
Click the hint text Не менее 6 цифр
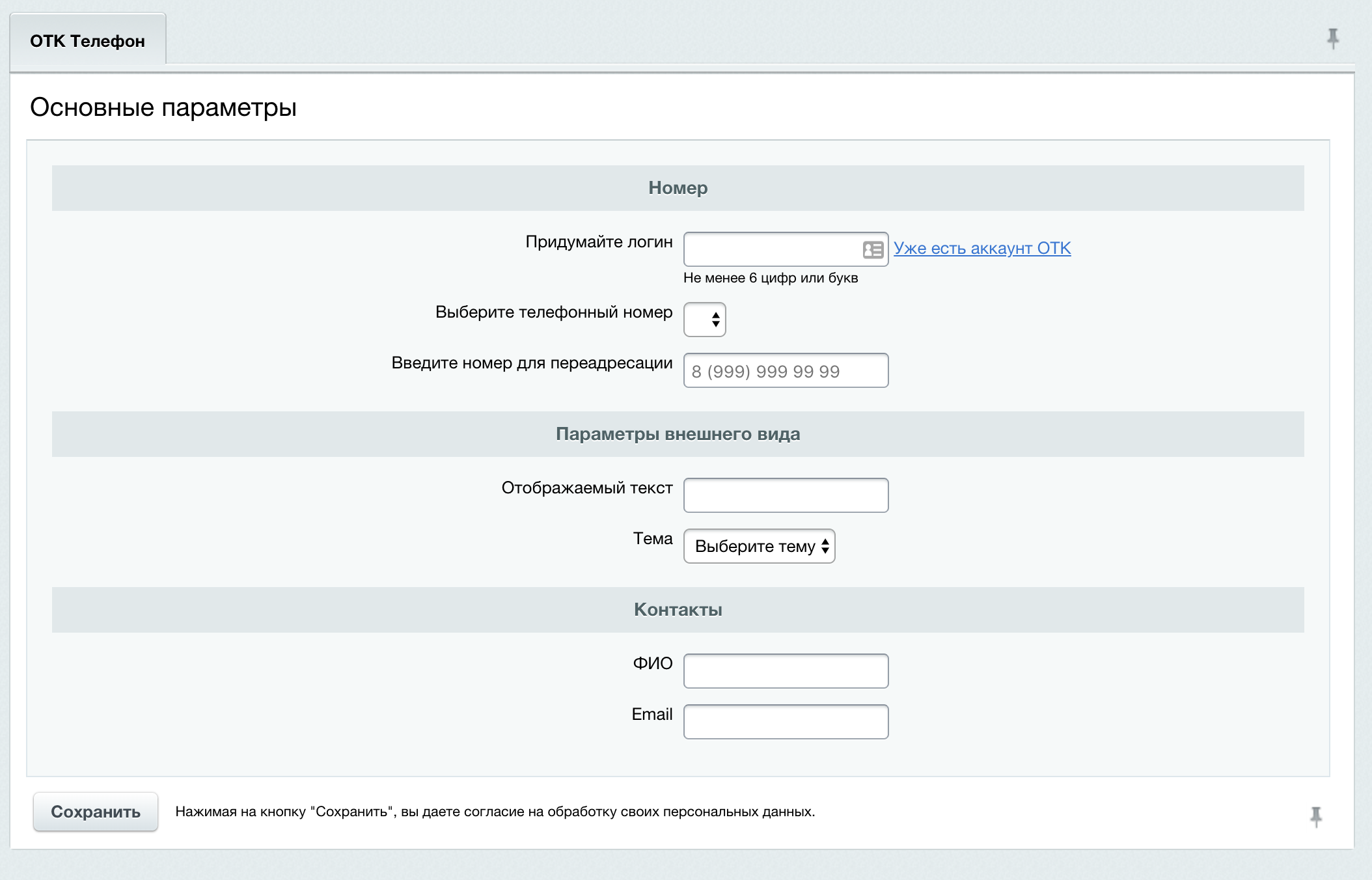770,278
